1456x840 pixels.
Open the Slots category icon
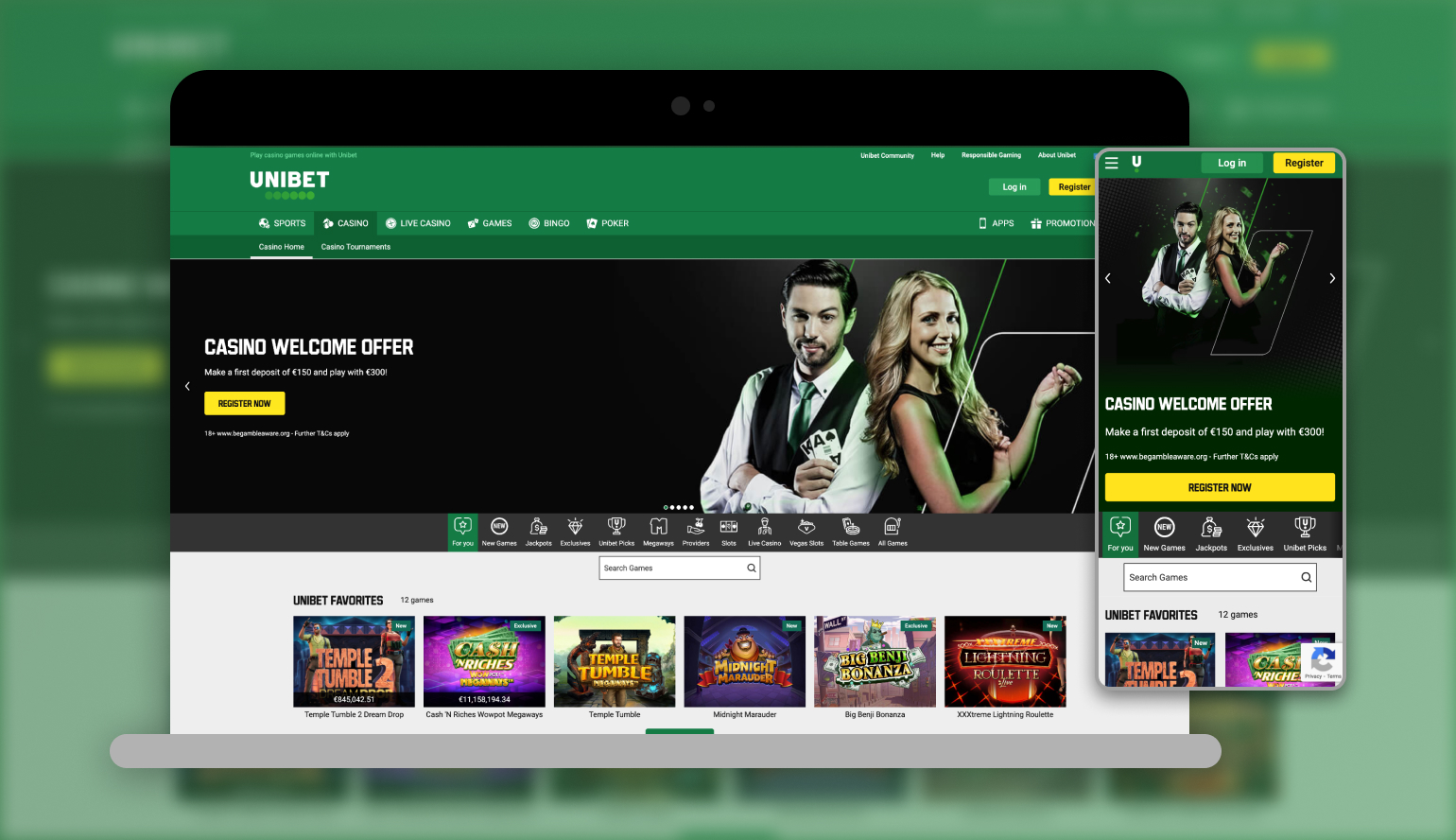[x=729, y=532]
